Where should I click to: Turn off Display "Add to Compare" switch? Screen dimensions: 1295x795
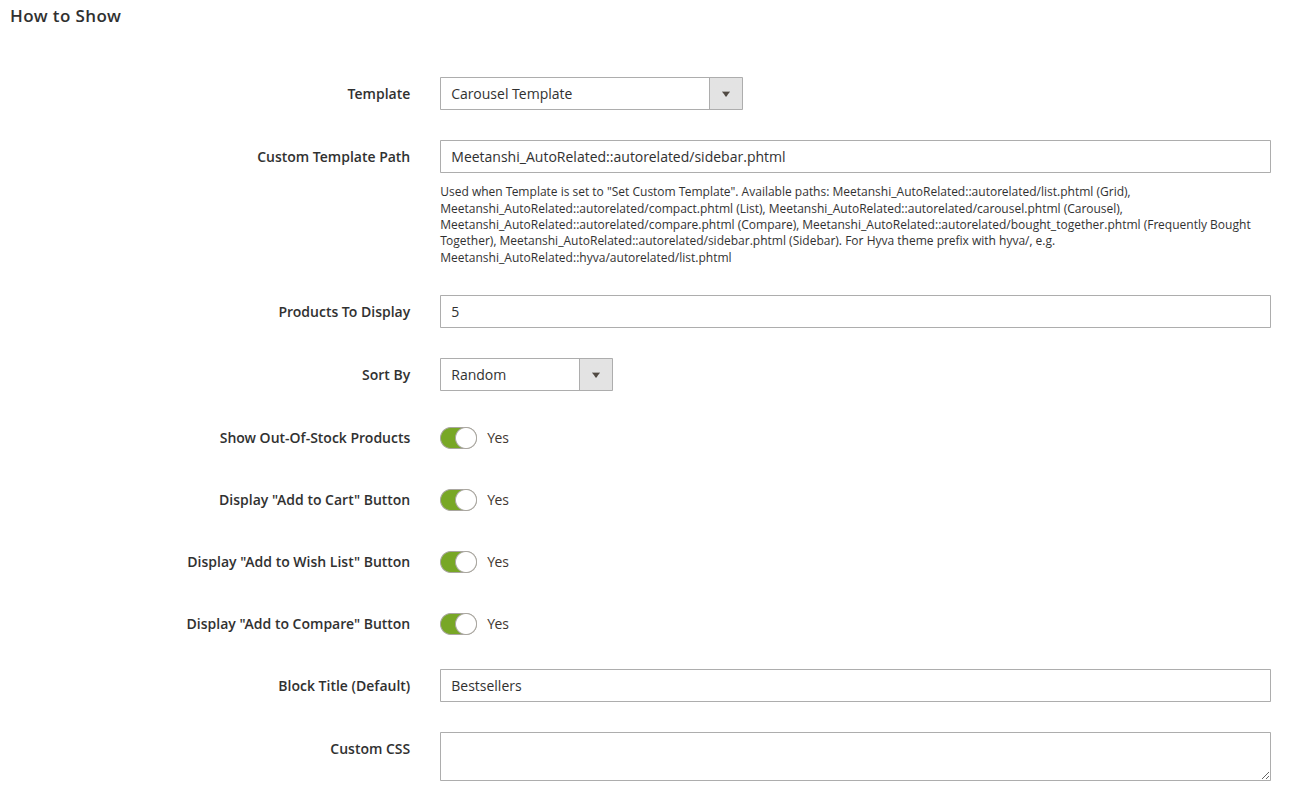click(459, 624)
